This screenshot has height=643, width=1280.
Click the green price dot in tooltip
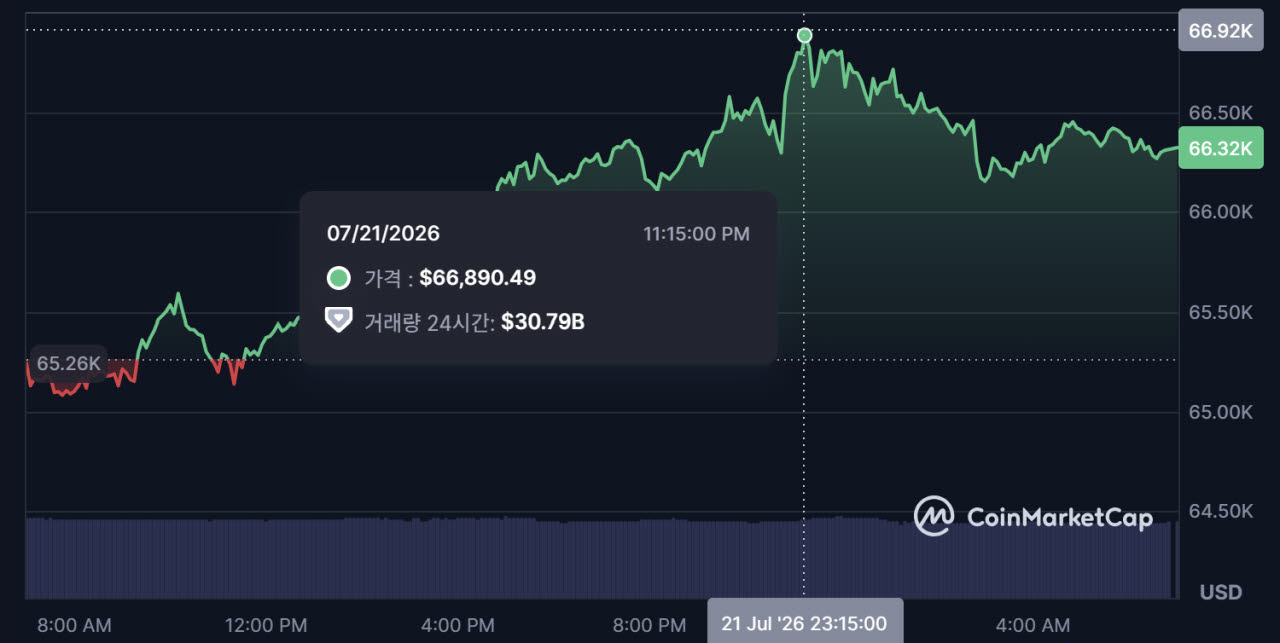(339, 278)
